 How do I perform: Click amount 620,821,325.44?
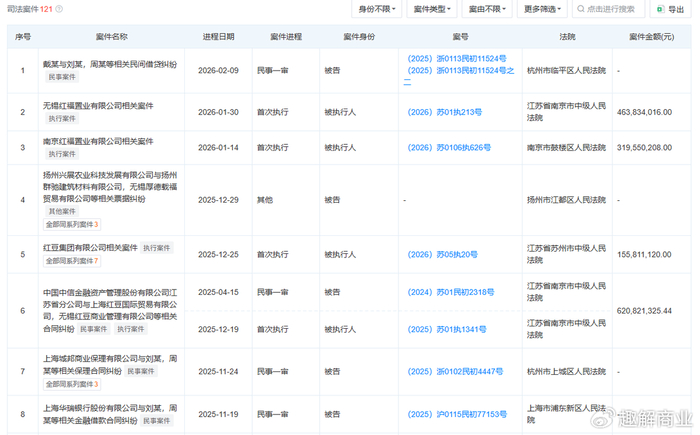pyautogui.click(x=644, y=311)
